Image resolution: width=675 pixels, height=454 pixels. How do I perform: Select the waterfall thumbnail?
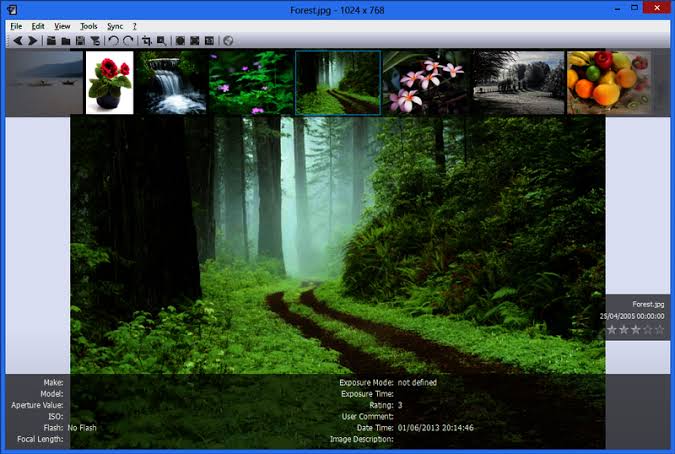pos(171,83)
